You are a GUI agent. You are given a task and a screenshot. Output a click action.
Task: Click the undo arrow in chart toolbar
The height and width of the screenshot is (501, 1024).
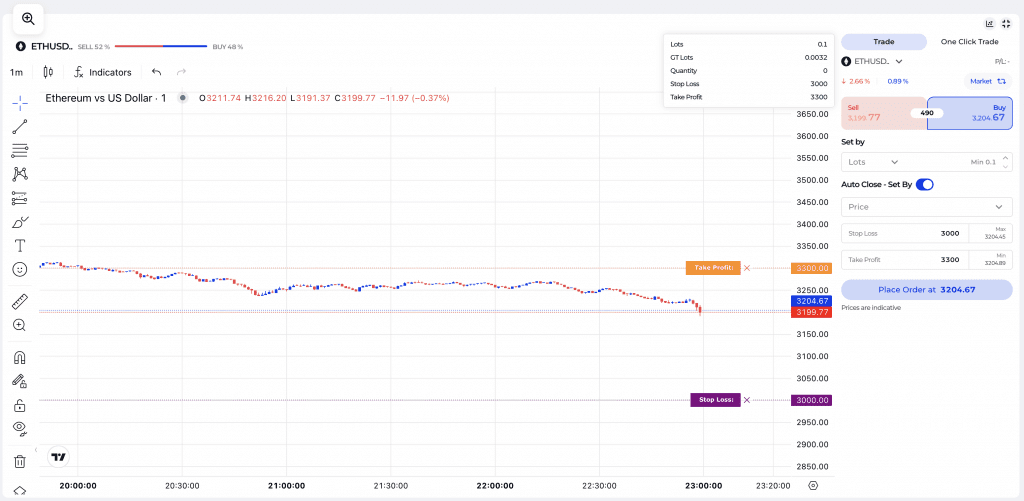coord(156,72)
